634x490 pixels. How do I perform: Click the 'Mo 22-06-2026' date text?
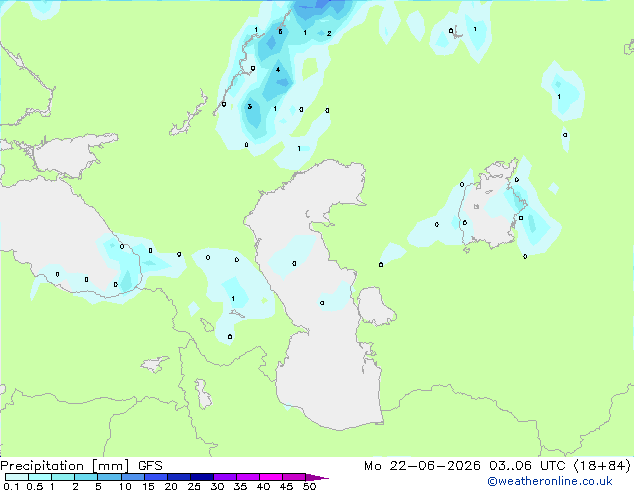click(x=422, y=466)
